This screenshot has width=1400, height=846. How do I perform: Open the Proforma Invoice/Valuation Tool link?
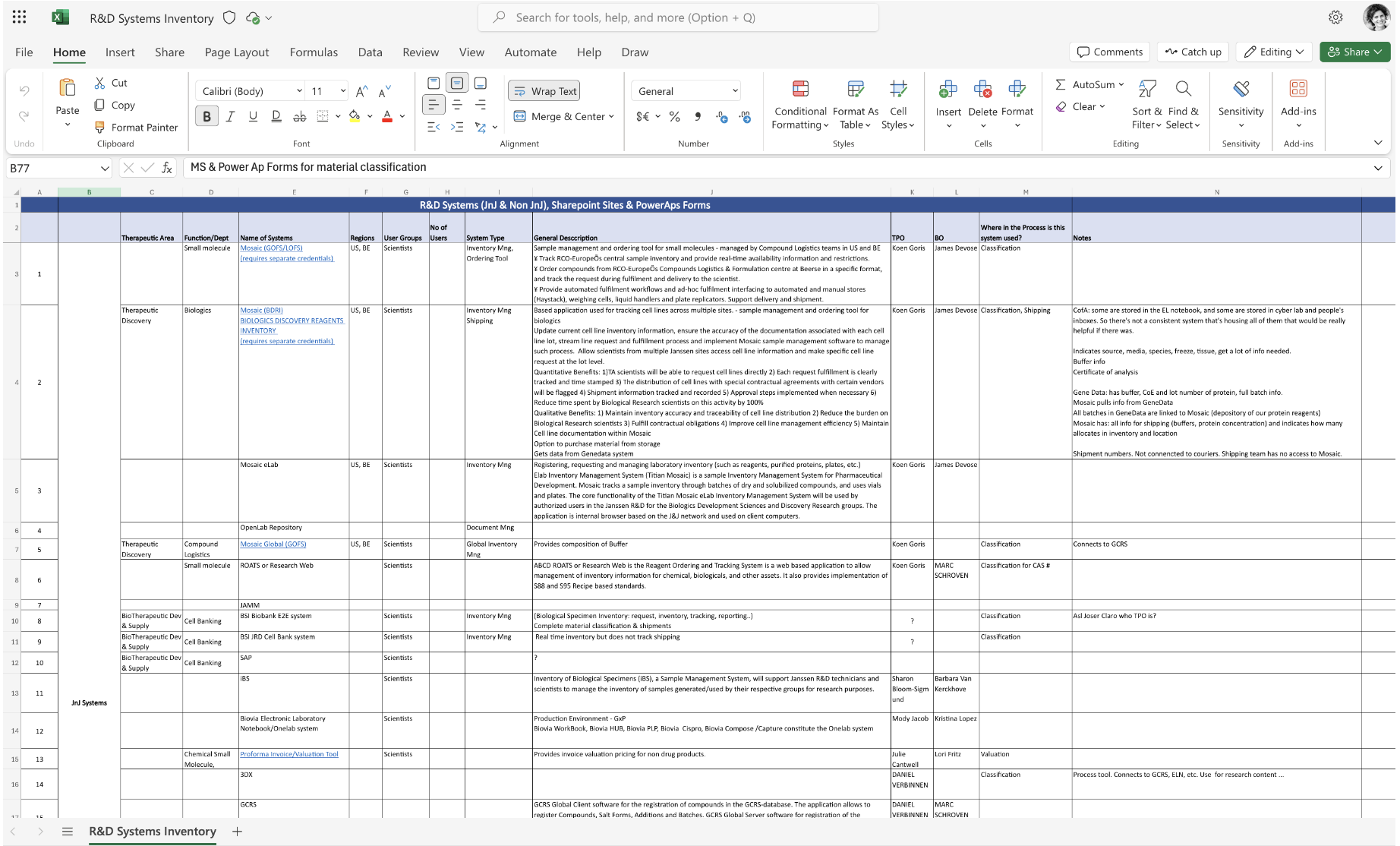(x=289, y=754)
